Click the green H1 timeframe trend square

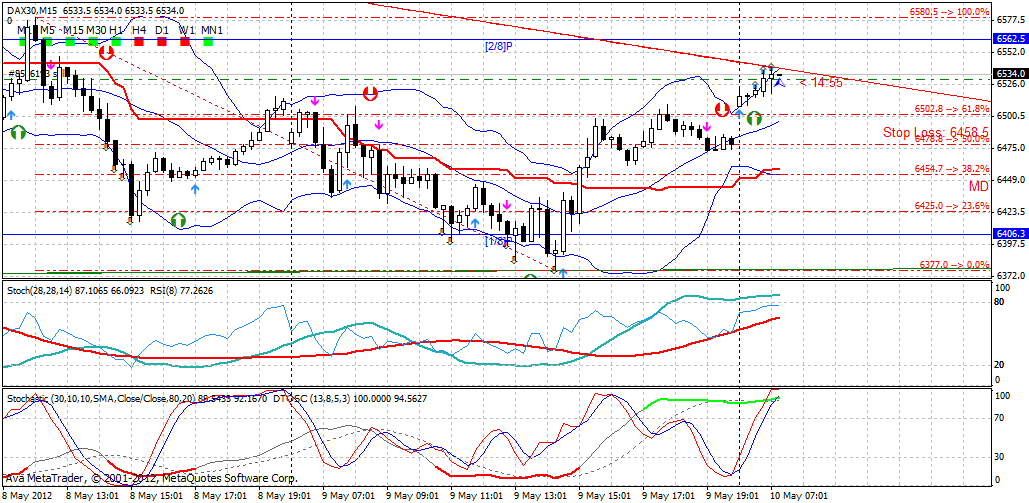[x=116, y=41]
